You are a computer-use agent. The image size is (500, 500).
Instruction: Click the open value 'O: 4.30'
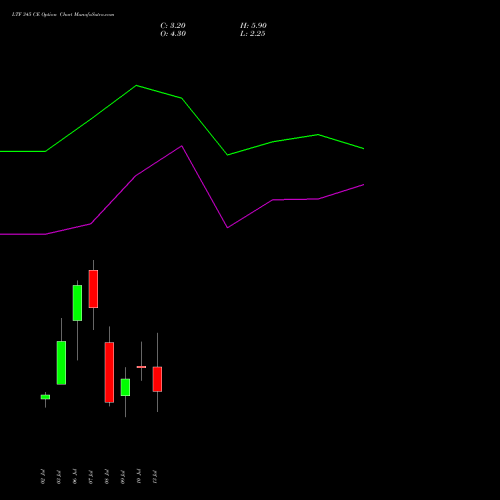[x=173, y=34]
